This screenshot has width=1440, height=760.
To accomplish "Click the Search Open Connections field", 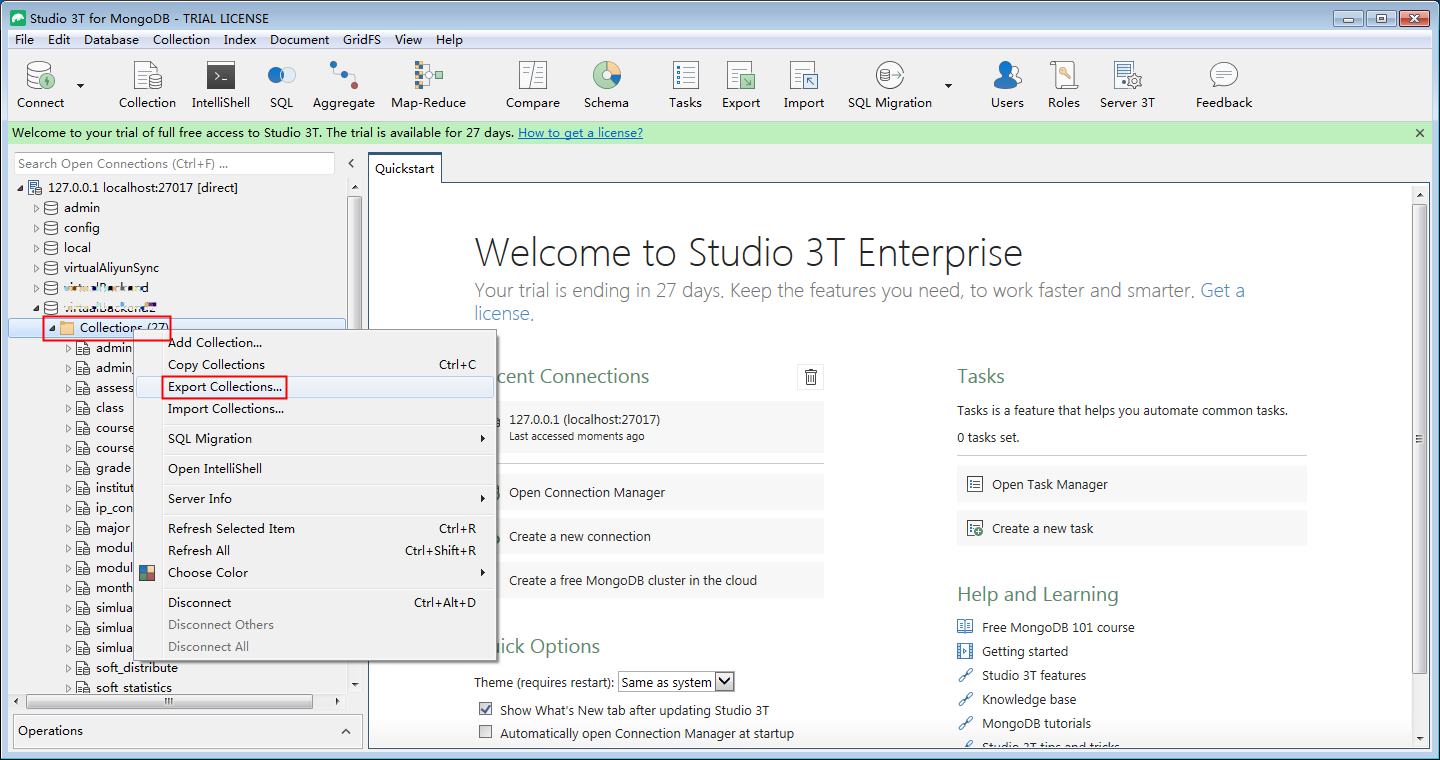I will tap(174, 163).
